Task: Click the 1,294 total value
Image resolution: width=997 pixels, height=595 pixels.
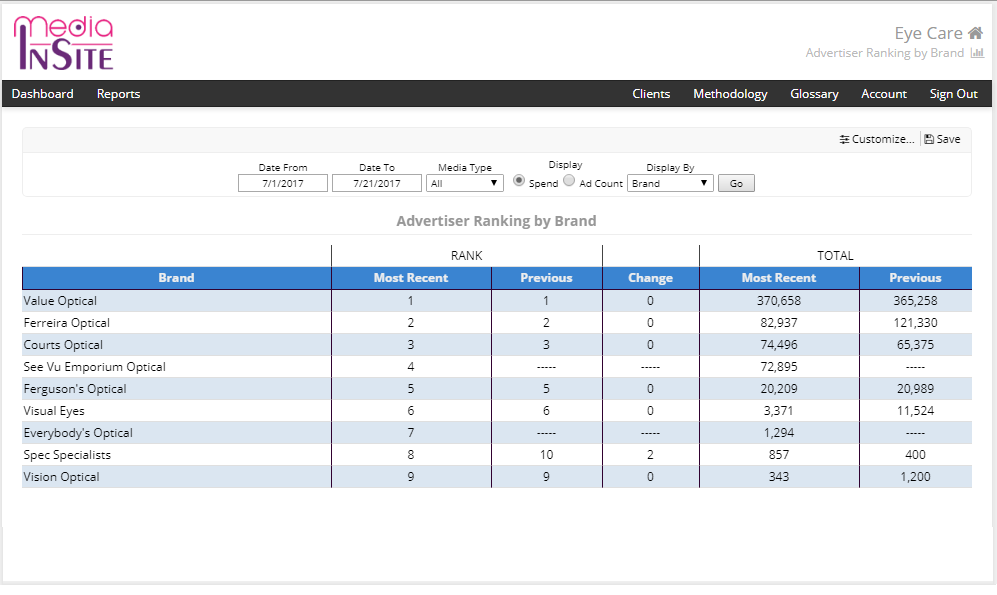Action: 779,433
